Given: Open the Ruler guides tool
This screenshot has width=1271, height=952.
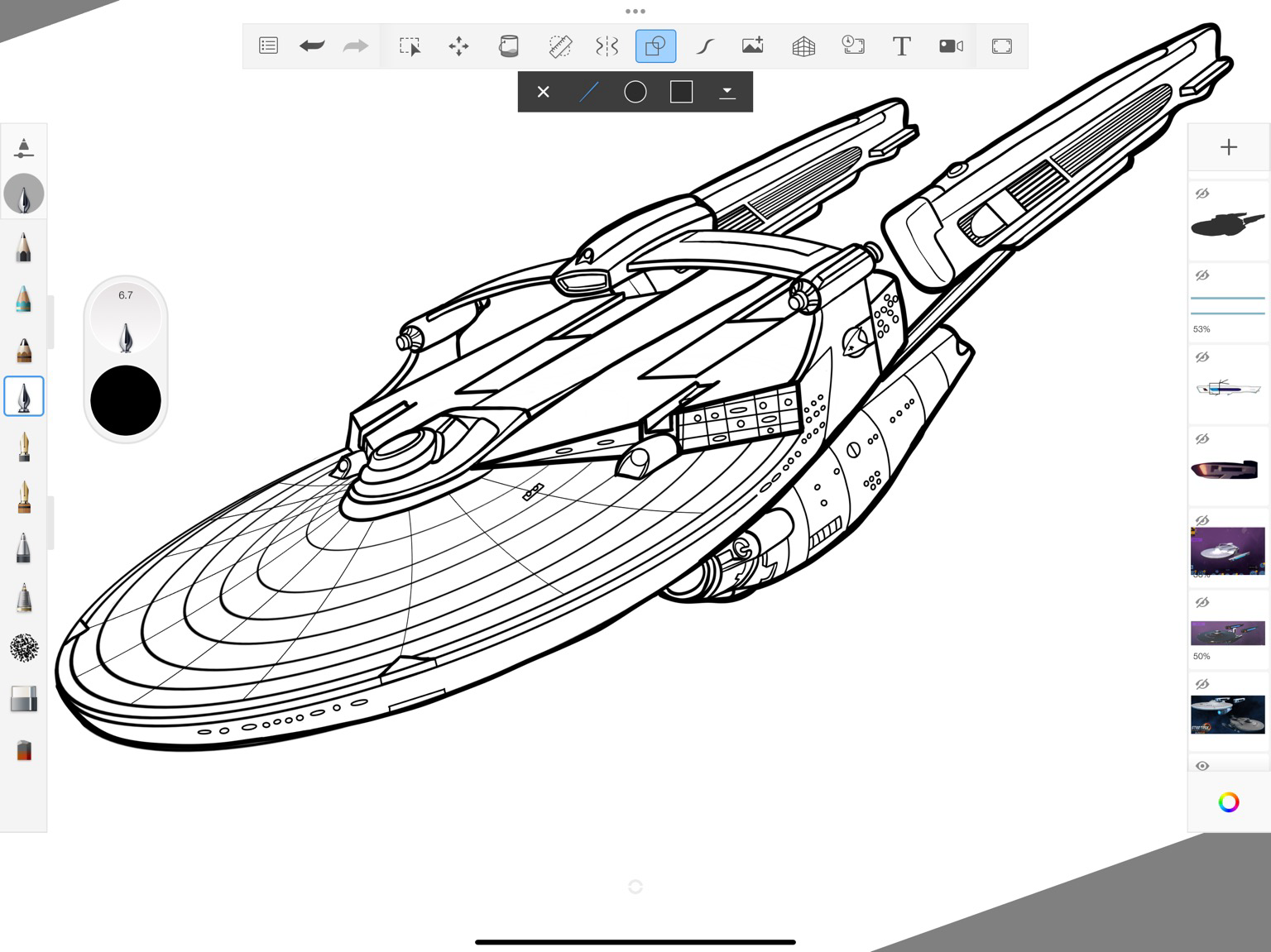Looking at the screenshot, I should [x=560, y=45].
